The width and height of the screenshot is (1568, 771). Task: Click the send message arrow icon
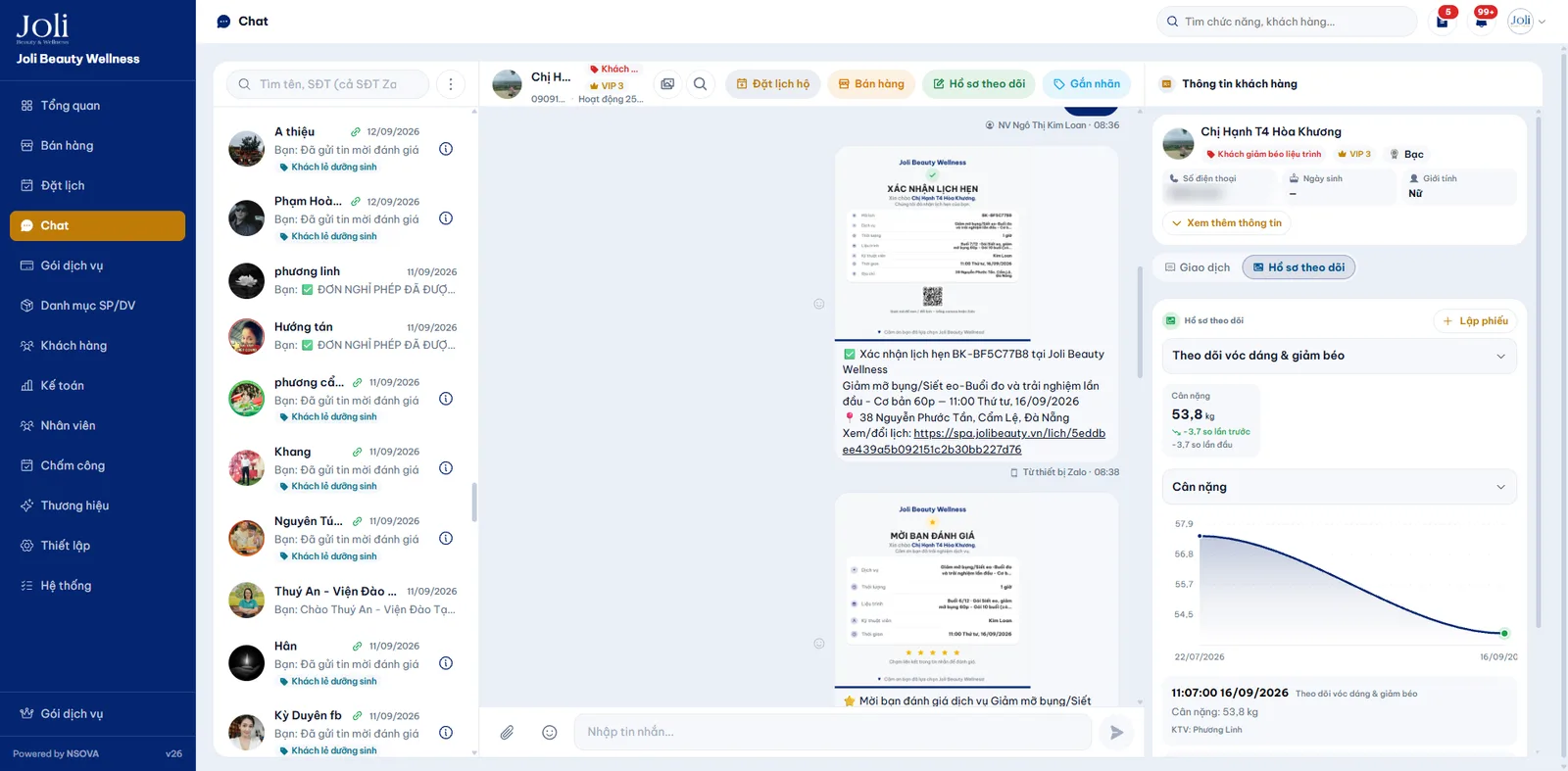click(x=1116, y=732)
